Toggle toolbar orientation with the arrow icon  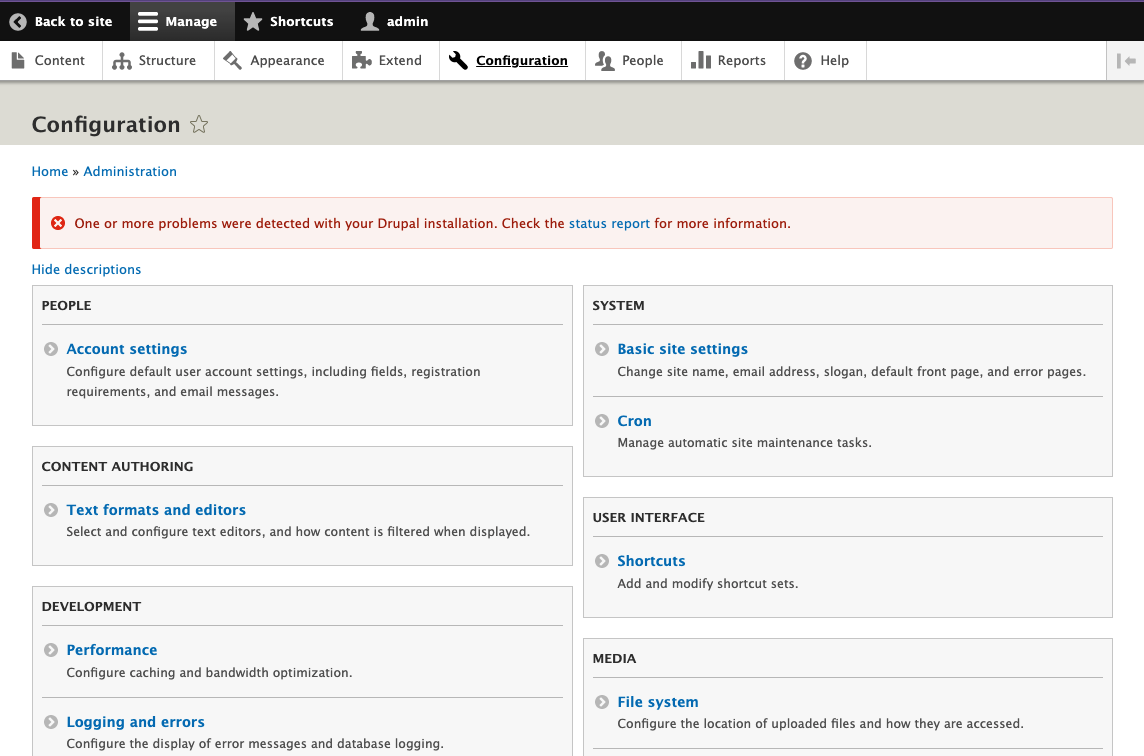(1126, 61)
